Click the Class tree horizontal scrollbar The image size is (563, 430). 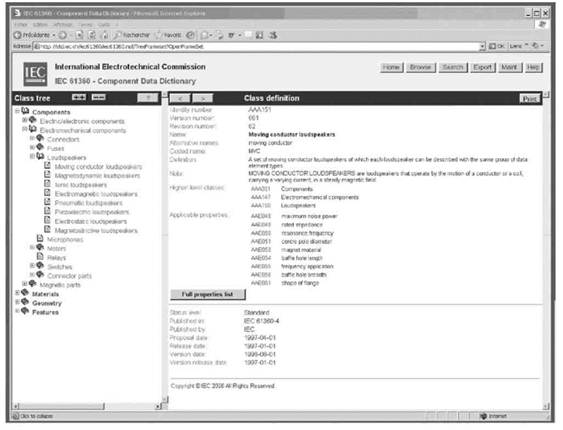[88, 406]
